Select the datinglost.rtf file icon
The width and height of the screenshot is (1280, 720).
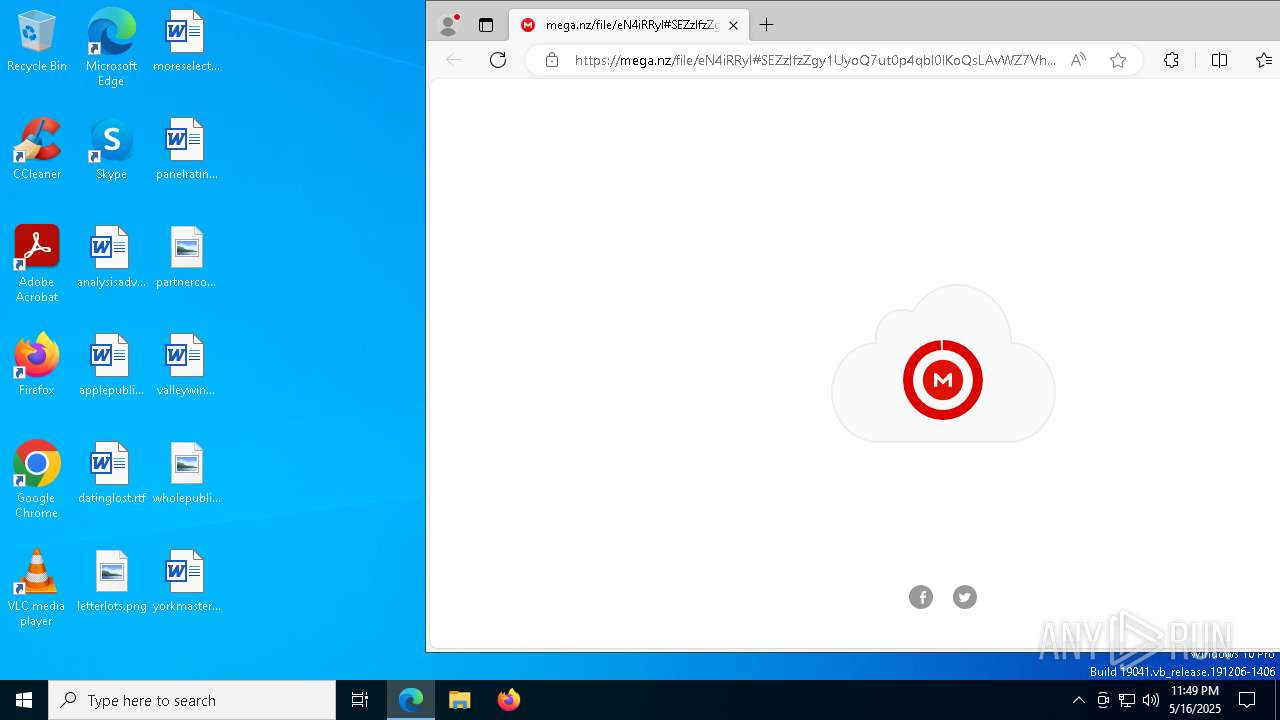111,473
